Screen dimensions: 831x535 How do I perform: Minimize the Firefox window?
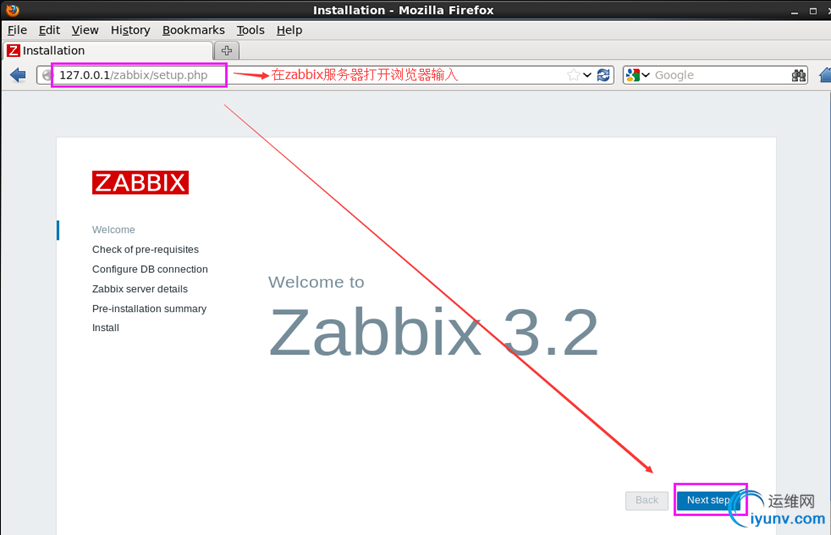[x=794, y=11]
